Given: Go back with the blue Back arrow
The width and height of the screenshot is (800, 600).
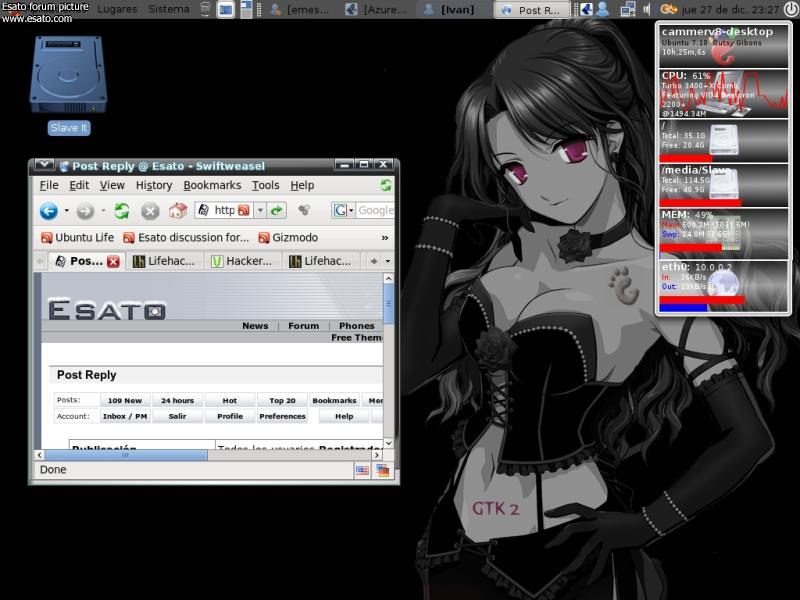Looking at the screenshot, I should click(49, 211).
